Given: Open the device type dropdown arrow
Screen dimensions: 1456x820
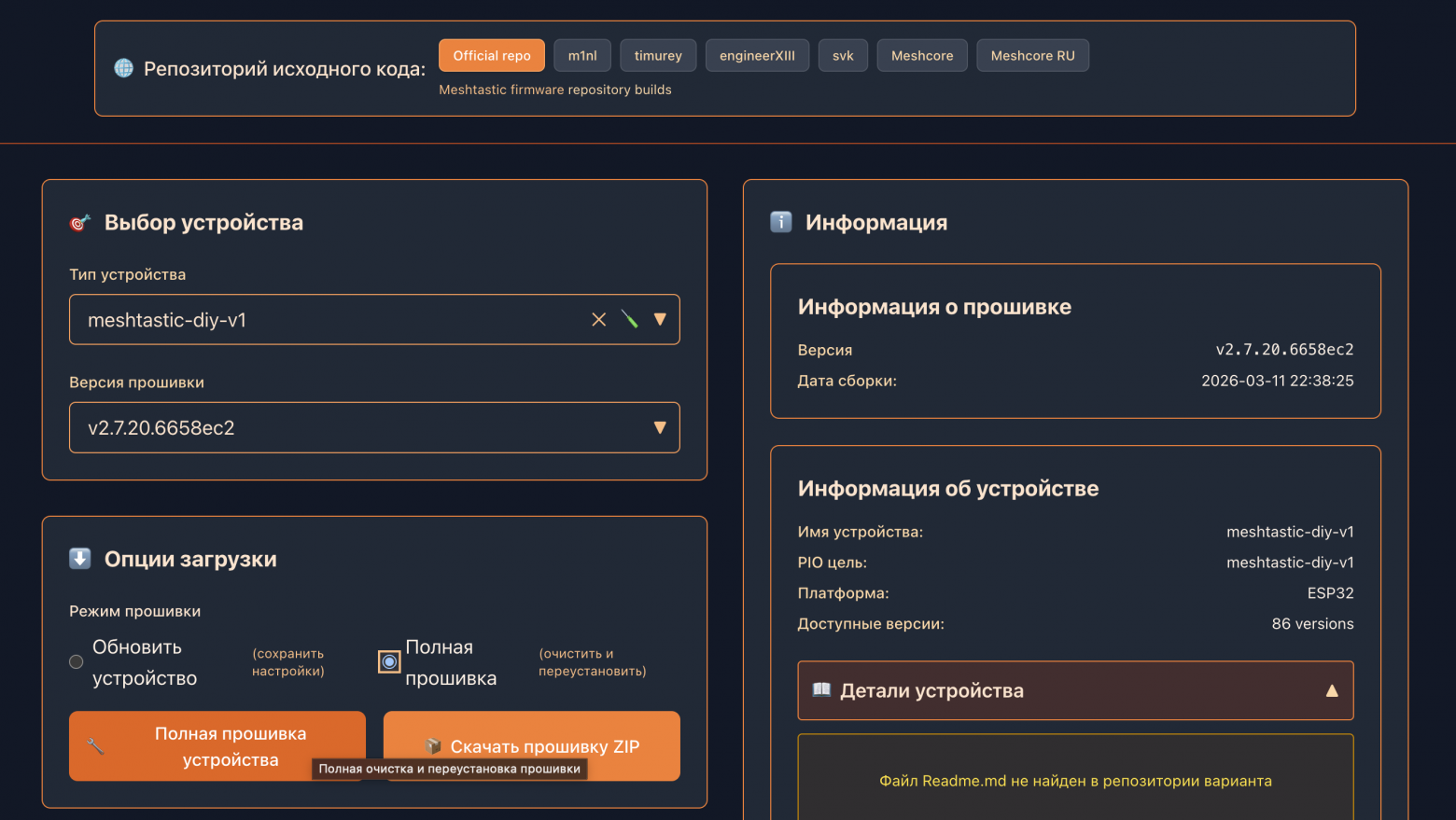Looking at the screenshot, I should click(x=660, y=320).
